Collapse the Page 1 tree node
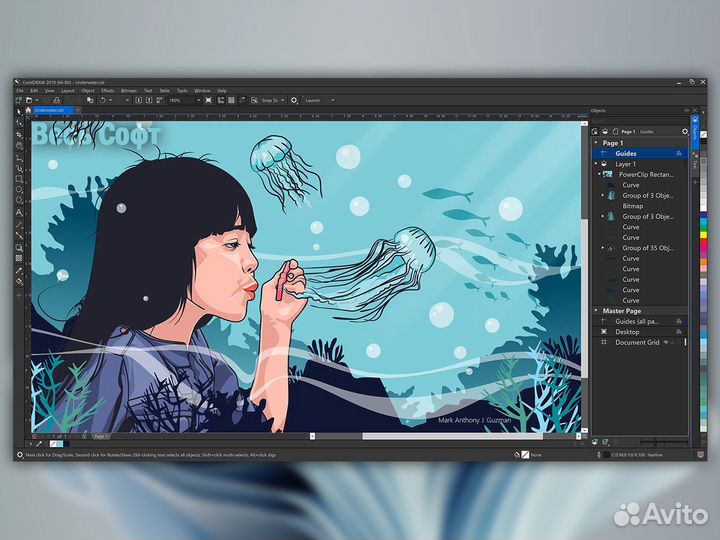Viewport: 720px width, 540px height. pos(596,143)
